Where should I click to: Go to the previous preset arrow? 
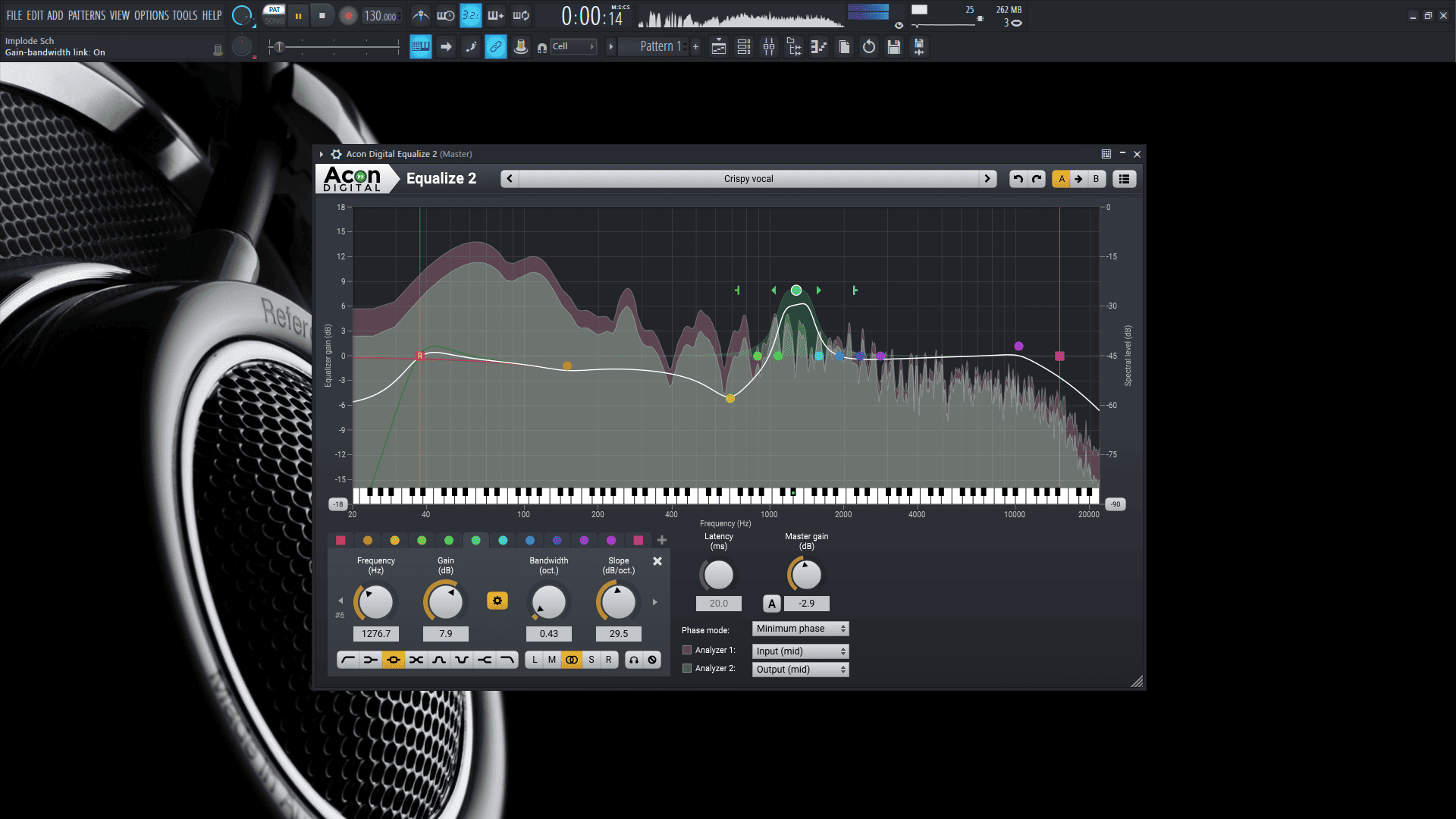point(510,179)
